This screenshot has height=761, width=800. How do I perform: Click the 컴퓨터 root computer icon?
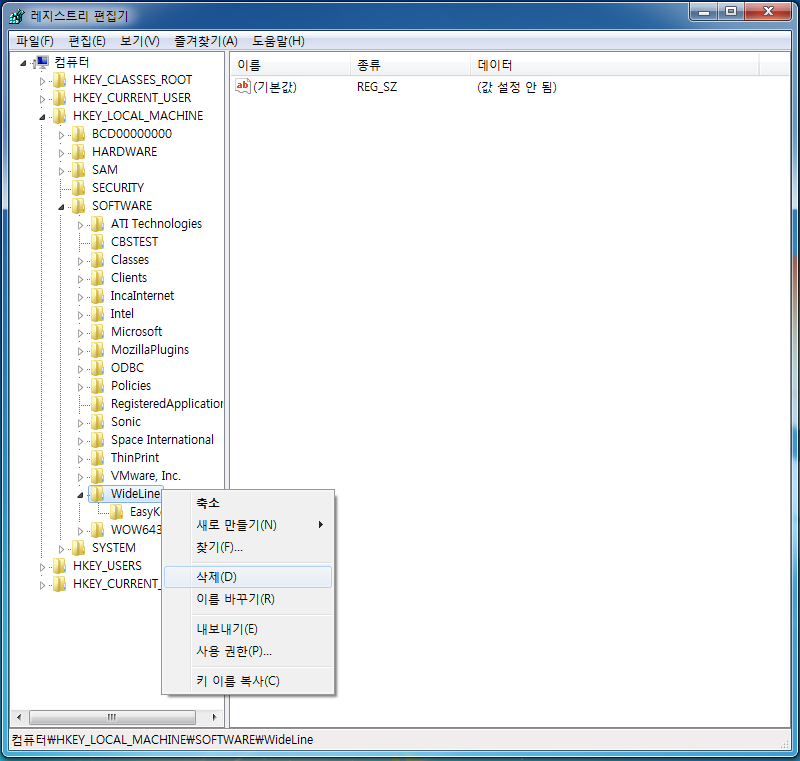(41, 62)
